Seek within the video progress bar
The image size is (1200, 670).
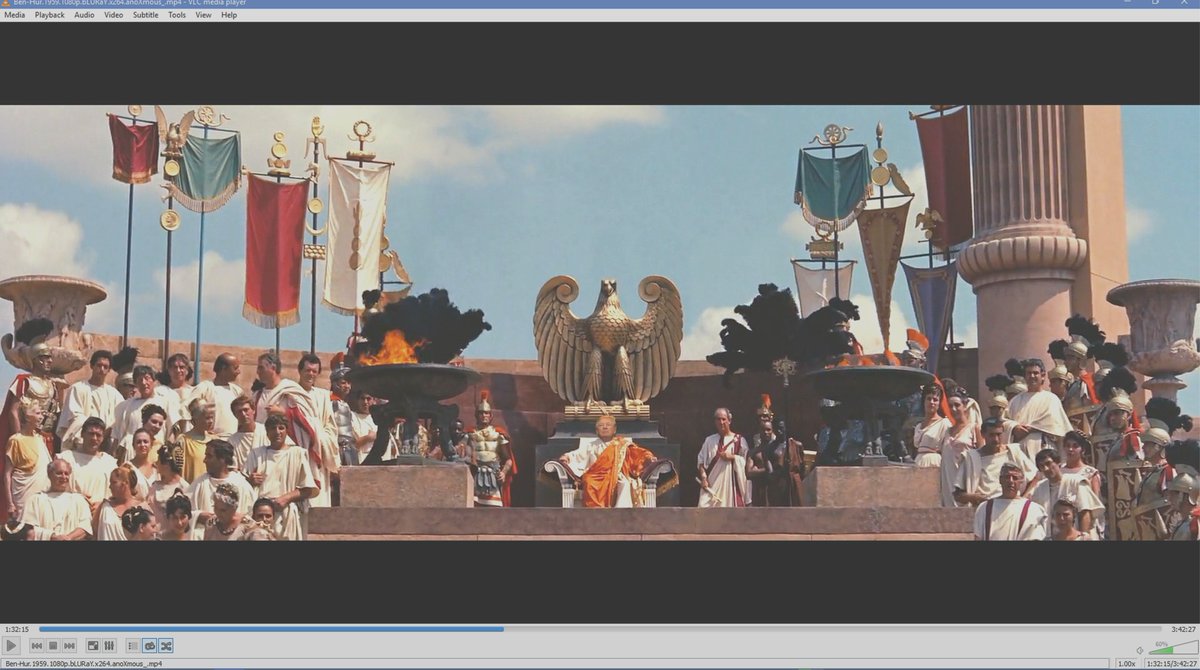coord(600,629)
